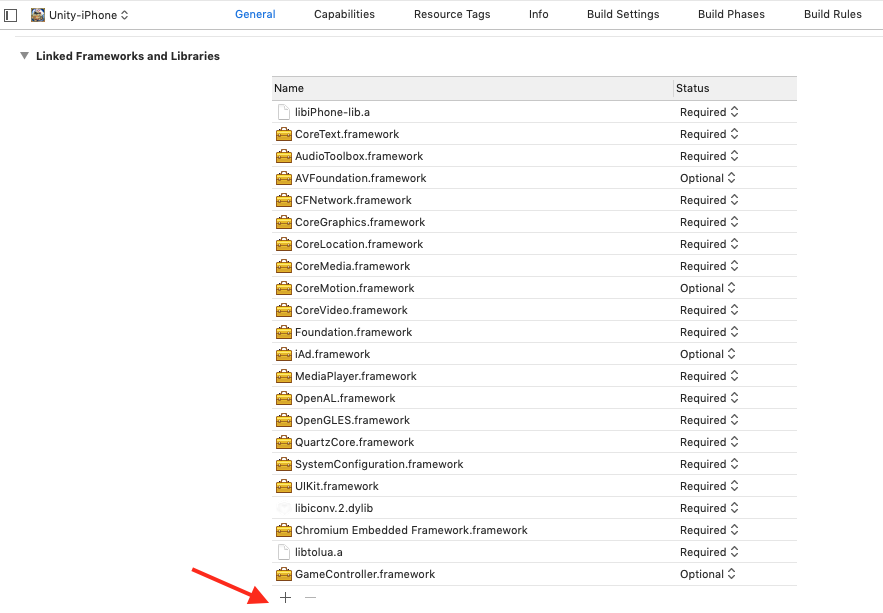This screenshot has height=613, width=883.
Task: Click the Chromium Embedded Framework toolbox icon
Action: click(284, 530)
